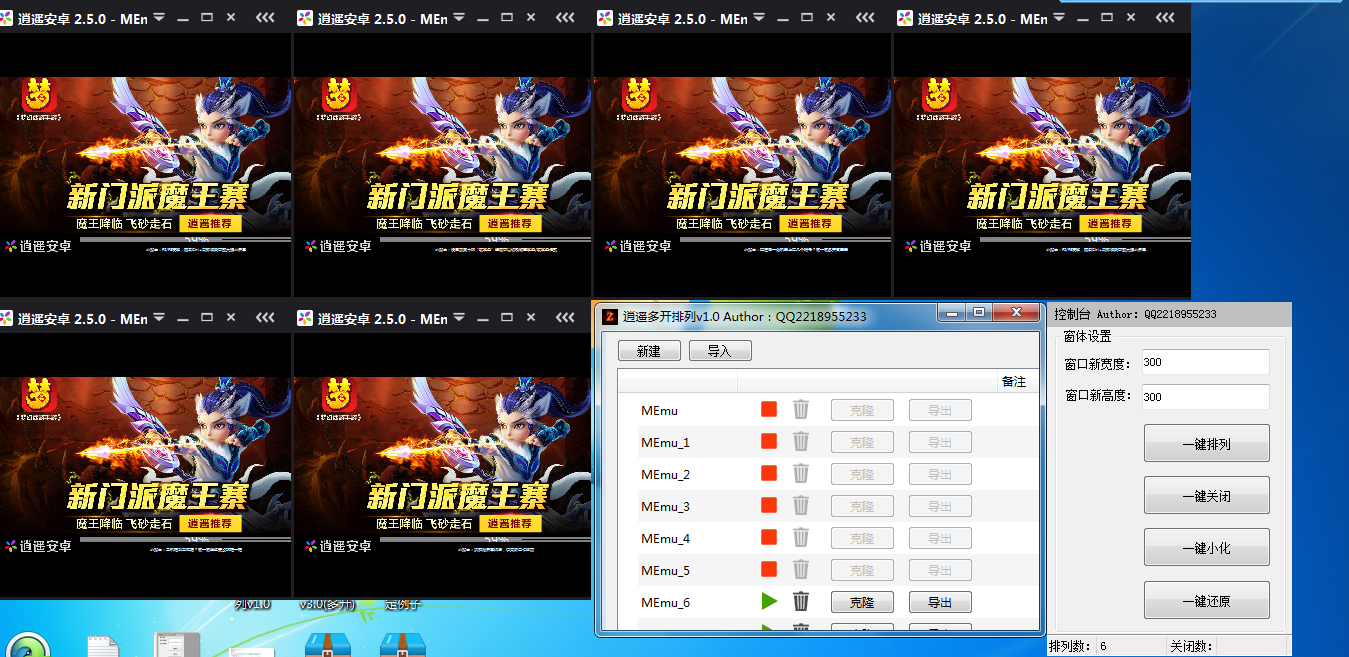Stop the MEmu instance with red square
Screen dimensions: 1349x657
tap(769, 409)
